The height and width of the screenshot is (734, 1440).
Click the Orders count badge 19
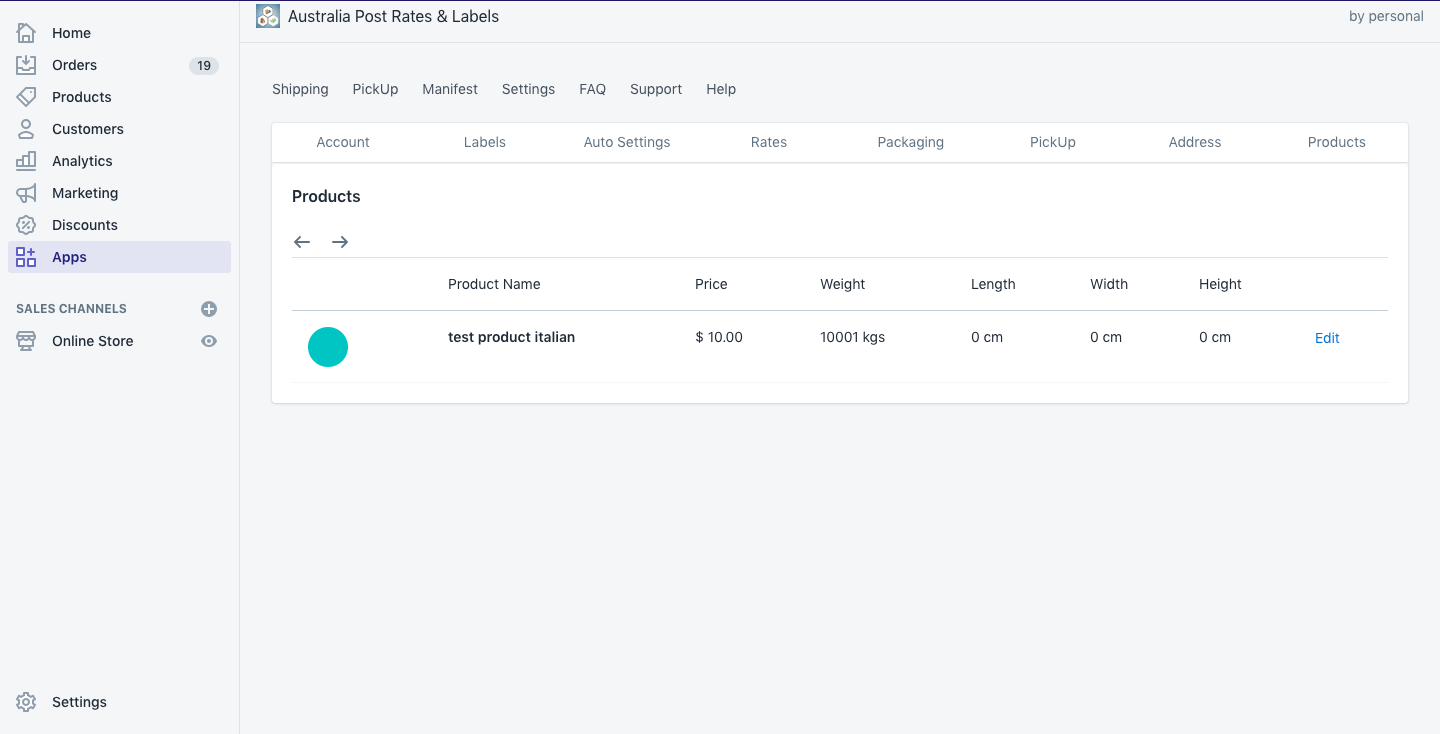[x=204, y=66]
